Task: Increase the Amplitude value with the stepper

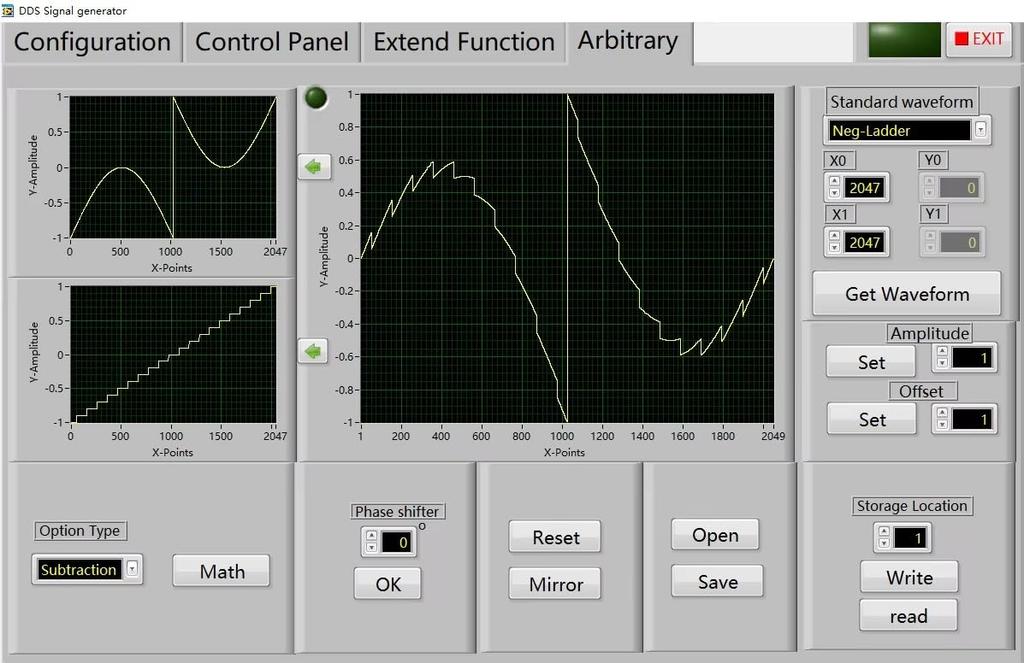Action: 944,353
